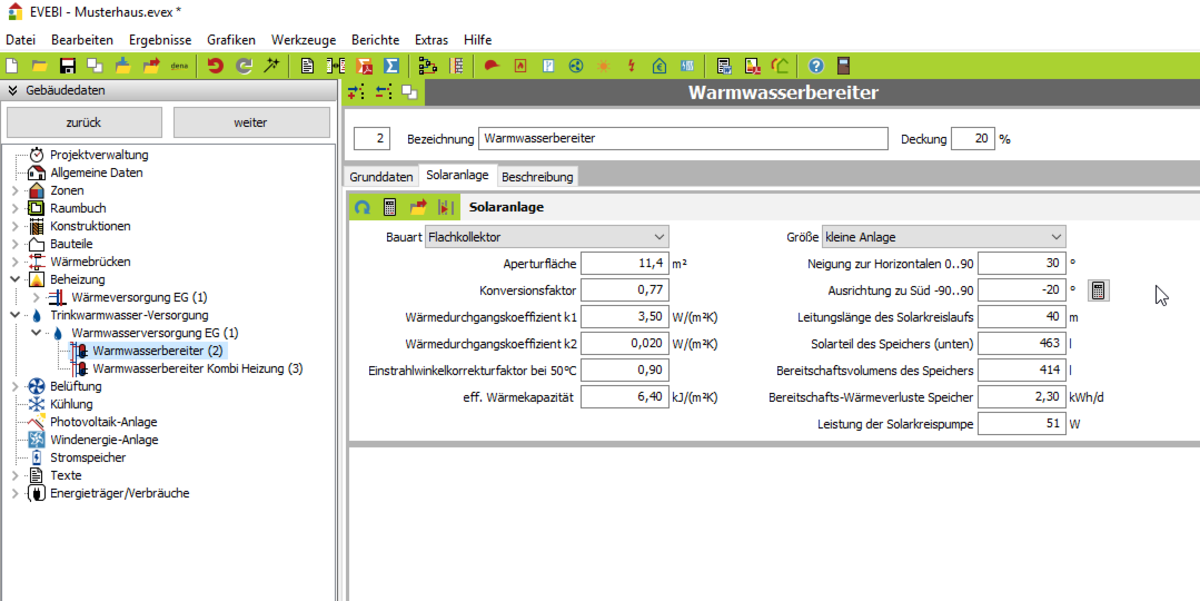Select Warmwasserbereiter Kombi Heizung (3) in tree
This screenshot has height=601, width=1200.
pos(197,369)
